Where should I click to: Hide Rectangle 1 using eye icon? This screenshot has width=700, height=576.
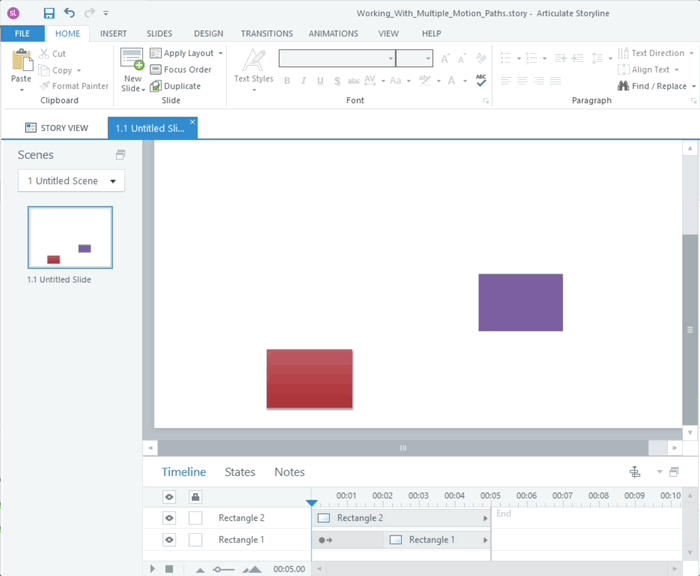(169, 540)
